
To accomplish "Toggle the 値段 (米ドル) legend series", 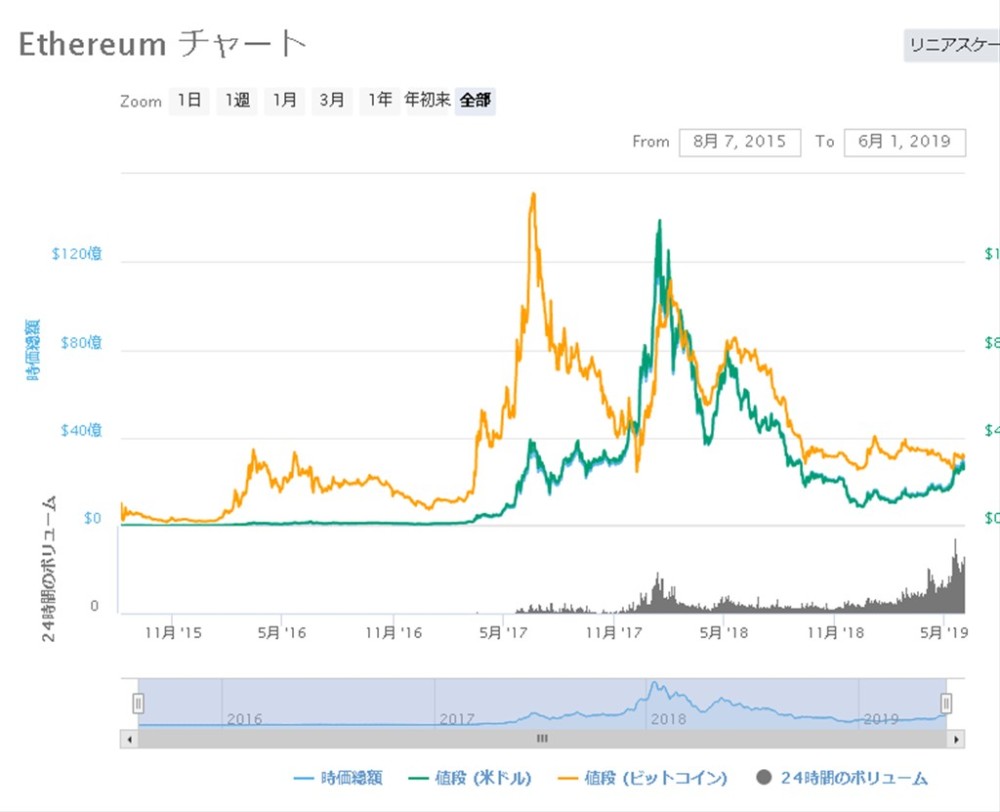I will coord(470,778).
